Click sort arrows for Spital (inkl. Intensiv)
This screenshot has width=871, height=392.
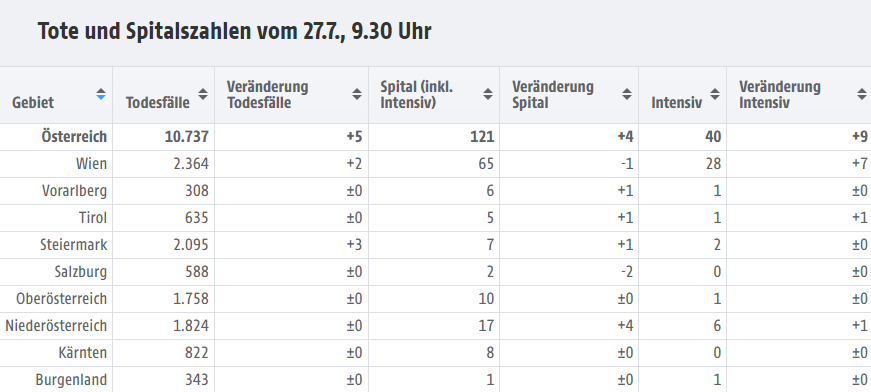click(x=488, y=94)
